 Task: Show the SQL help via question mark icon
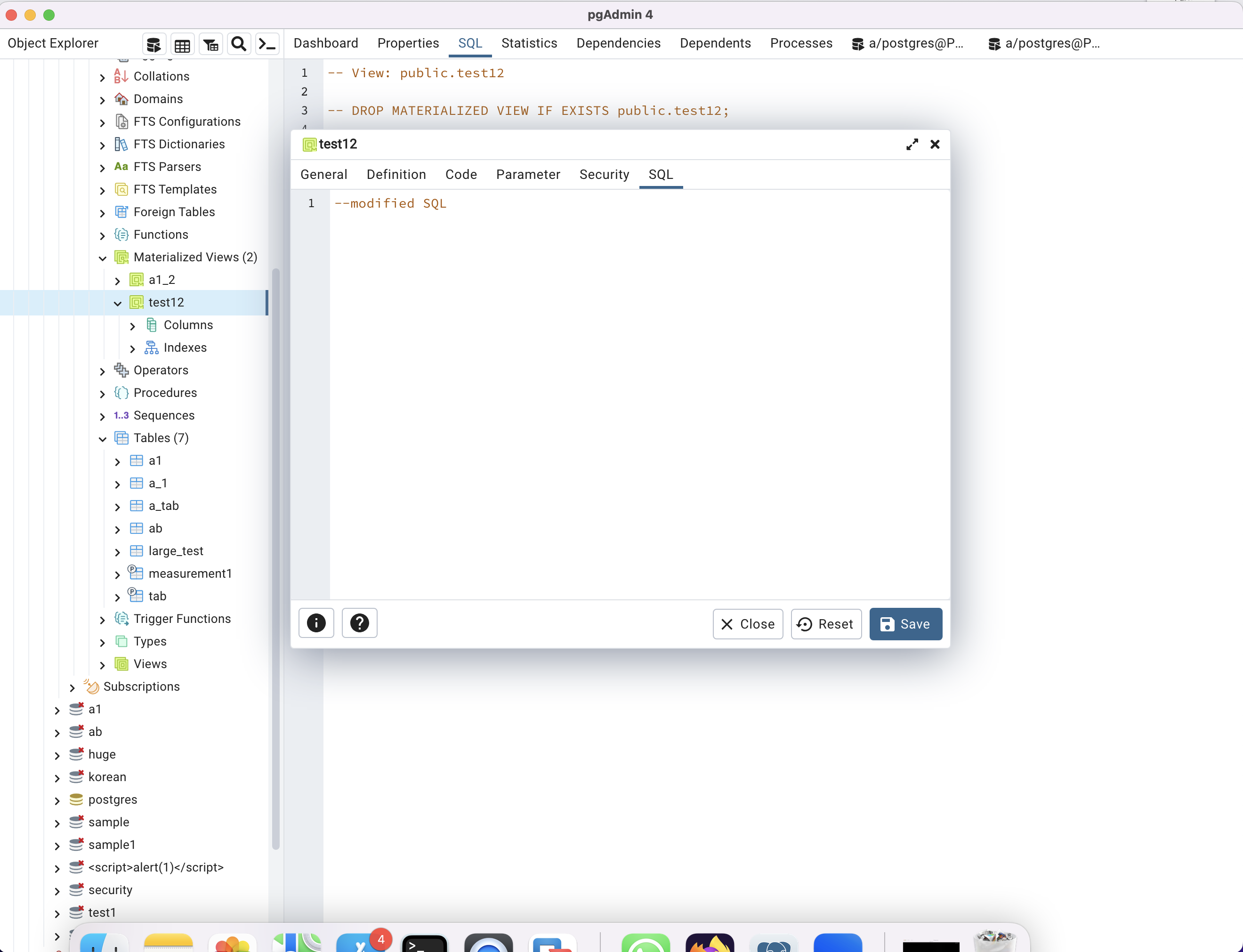(359, 623)
